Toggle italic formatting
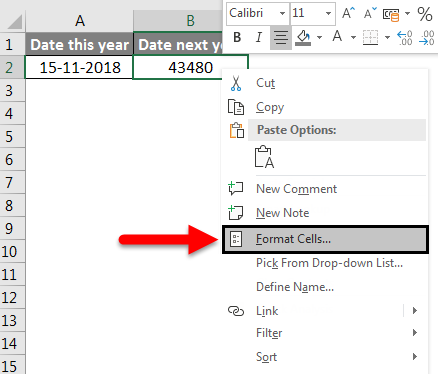Screen dimensions: 438x374 259,37
